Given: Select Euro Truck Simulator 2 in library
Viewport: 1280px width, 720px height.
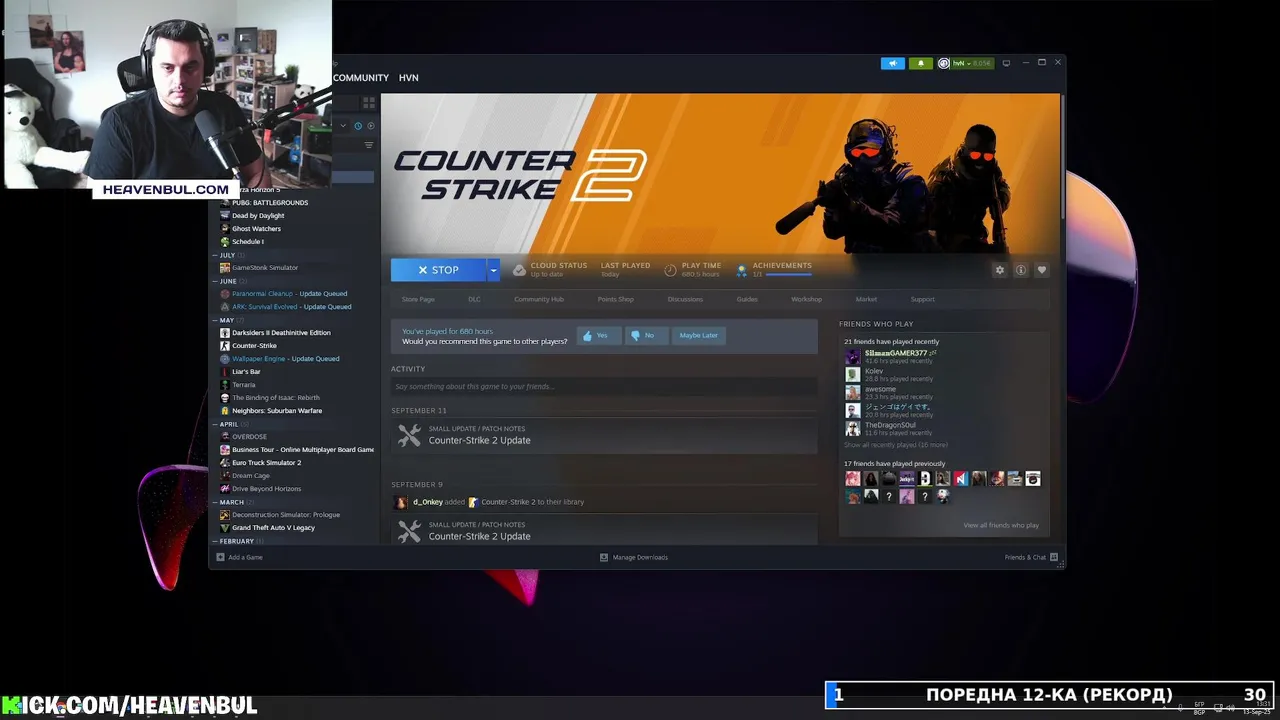Looking at the screenshot, I should coord(266,463).
